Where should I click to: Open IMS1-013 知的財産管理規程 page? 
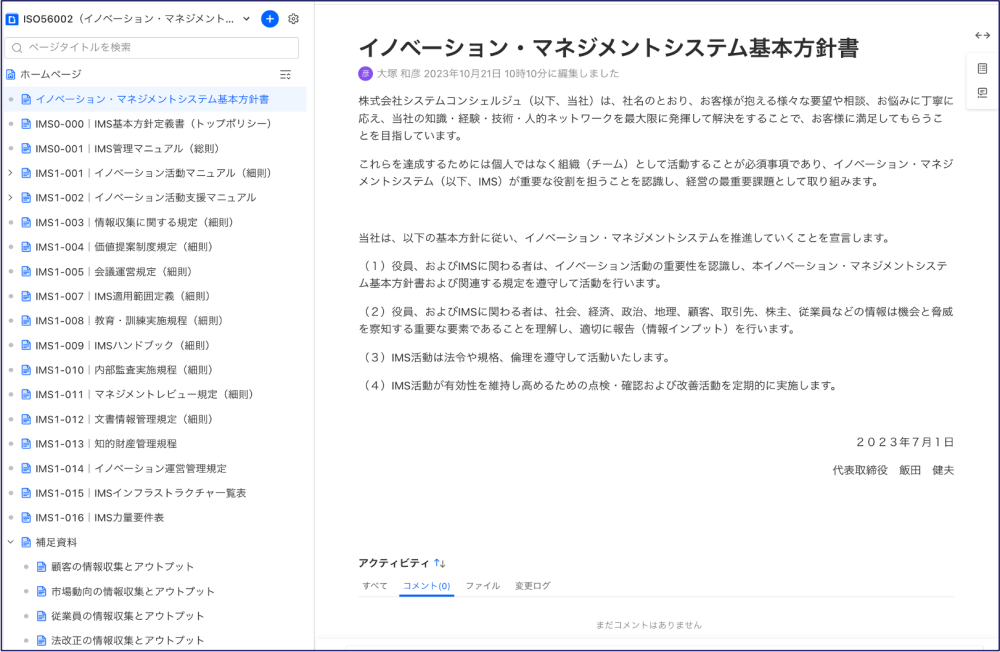coord(106,443)
